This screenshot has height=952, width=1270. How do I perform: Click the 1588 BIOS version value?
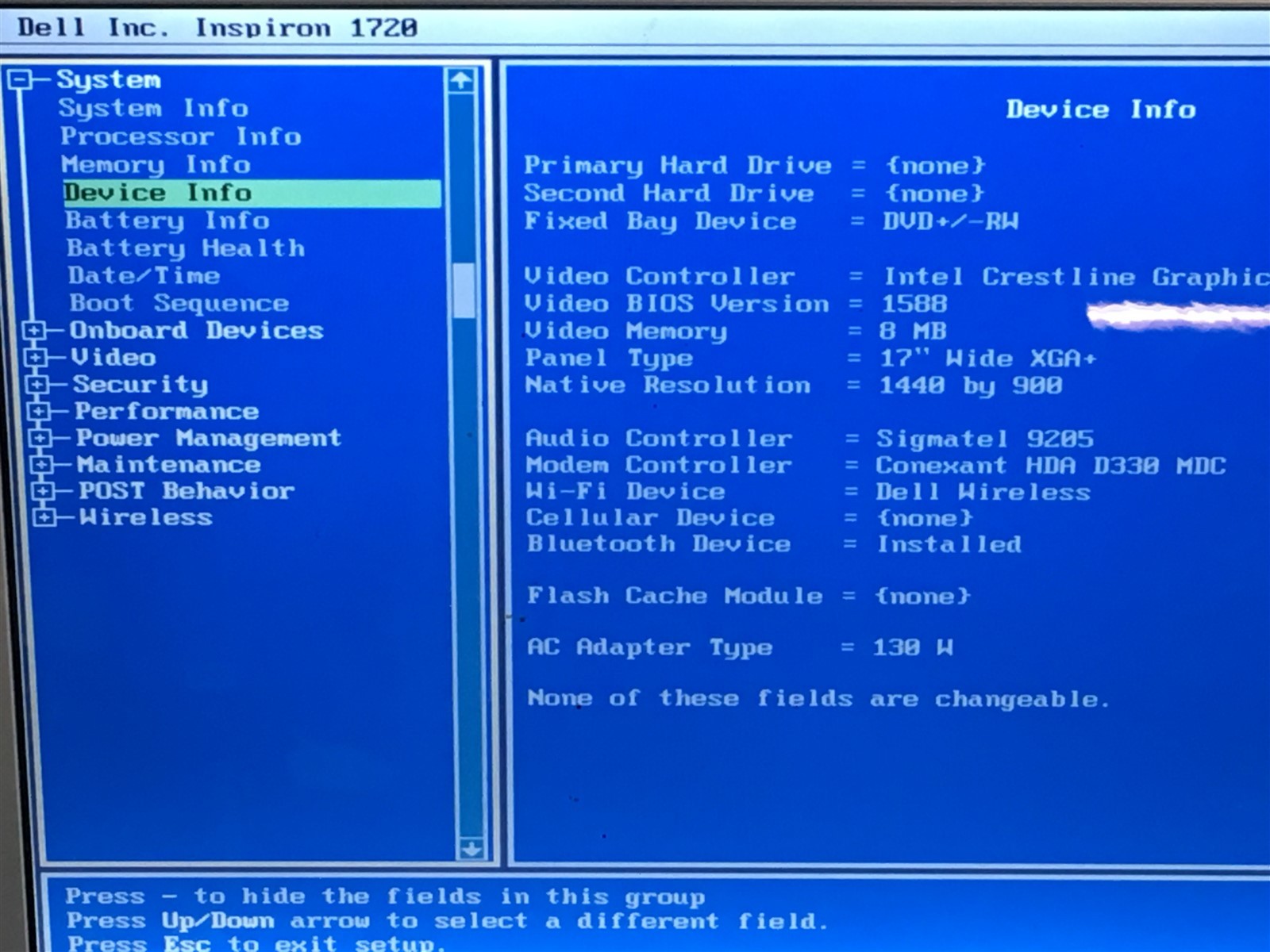click(x=914, y=304)
